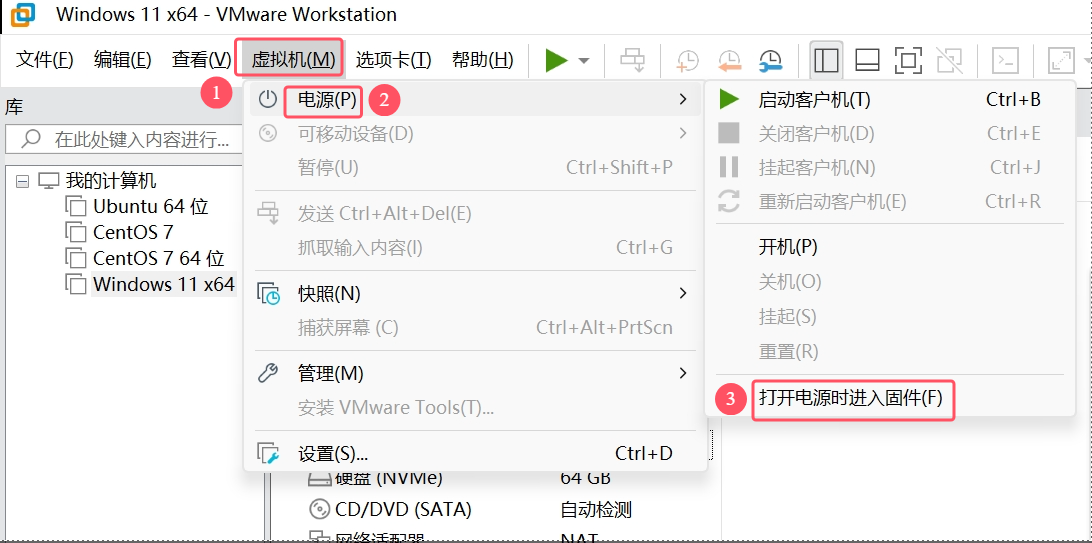Select CentOS 7 64 位 virtual machine
Viewport: 1092px width, 543px height.
(158, 258)
